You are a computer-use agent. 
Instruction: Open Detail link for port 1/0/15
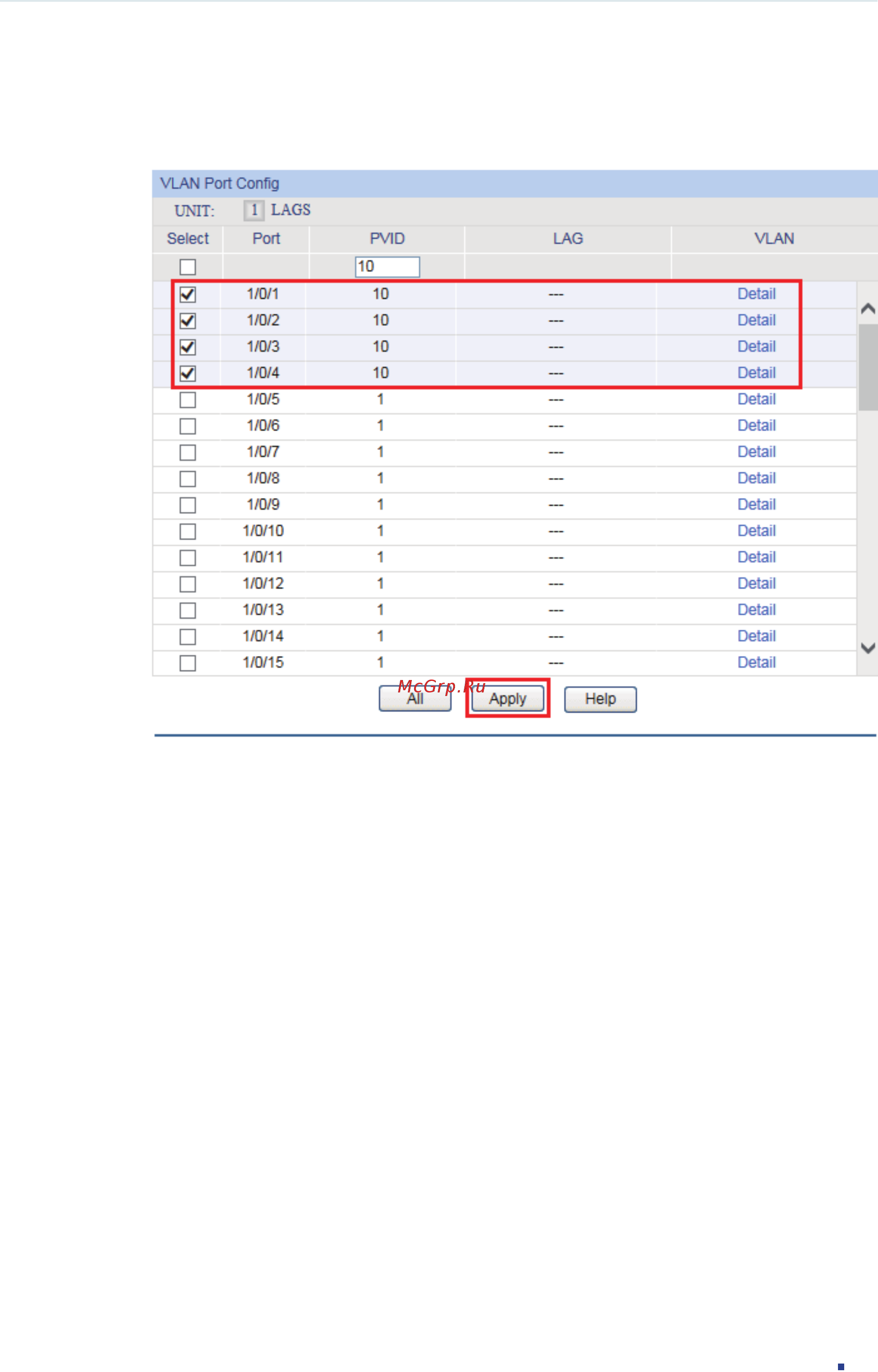point(756,662)
